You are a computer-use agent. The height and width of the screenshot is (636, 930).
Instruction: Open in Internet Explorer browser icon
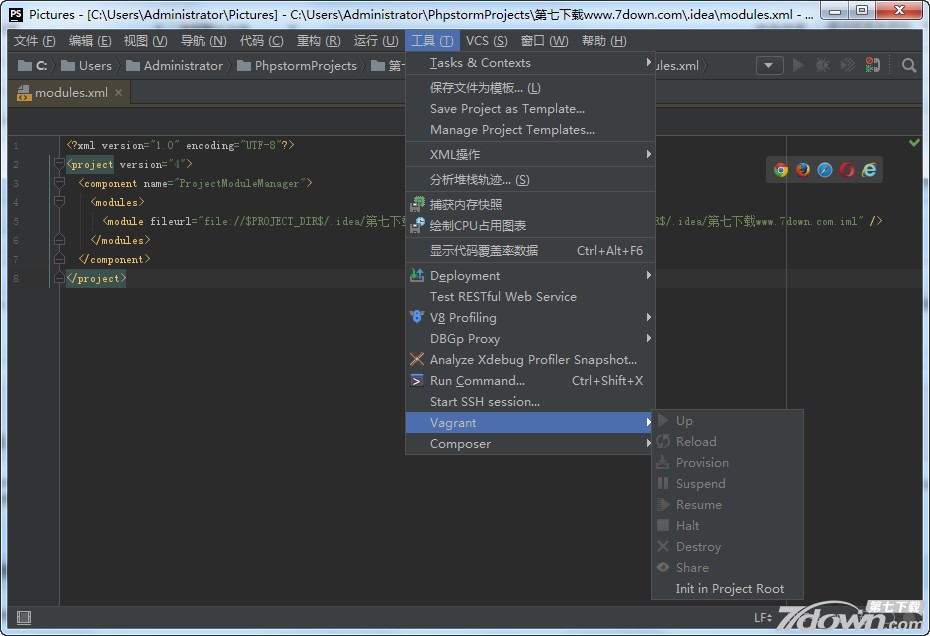tap(869, 170)
